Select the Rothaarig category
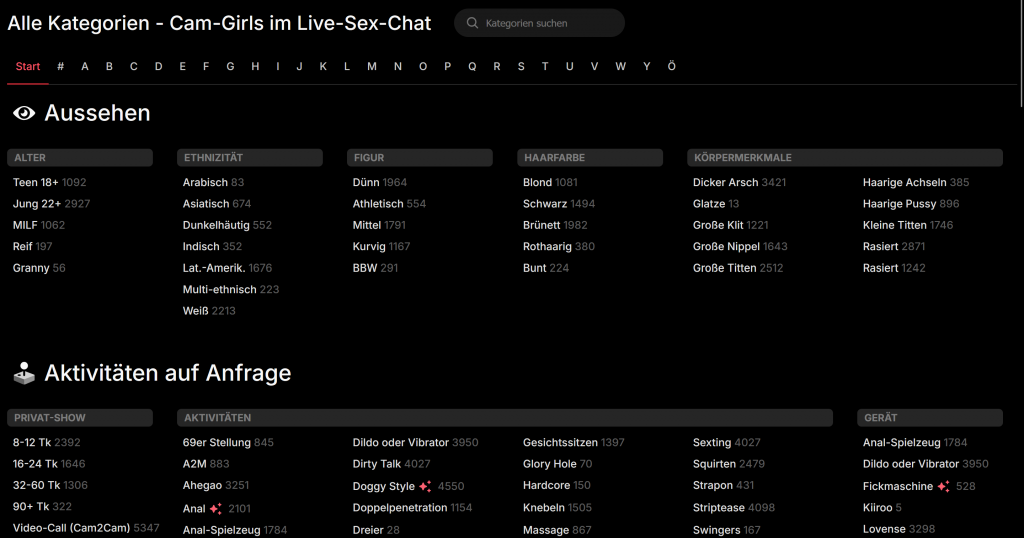 point(547,247)
